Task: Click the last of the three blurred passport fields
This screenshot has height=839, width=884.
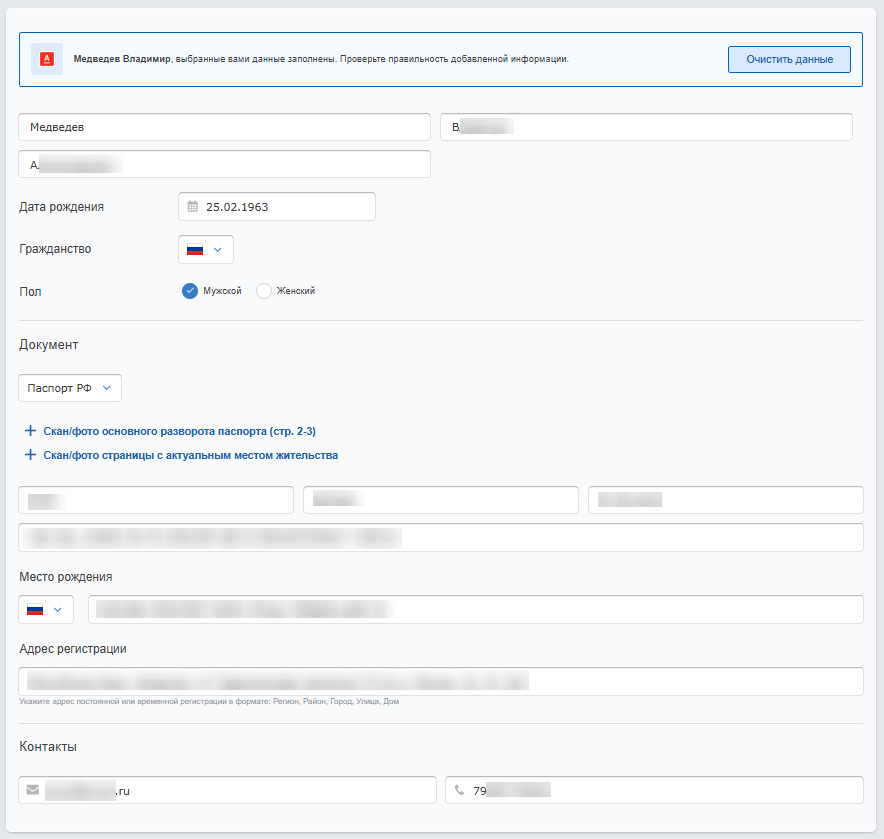Action: 726,500
